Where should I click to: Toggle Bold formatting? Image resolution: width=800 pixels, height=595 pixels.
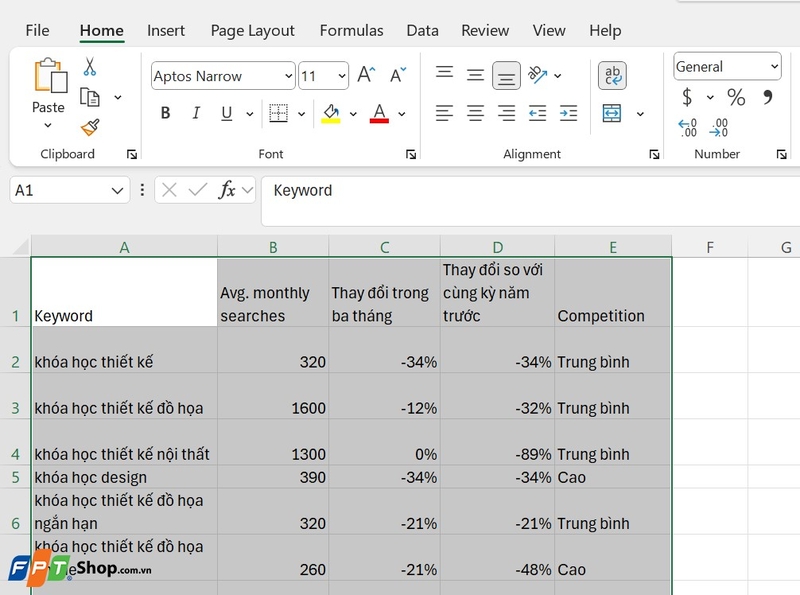(165, 113)
